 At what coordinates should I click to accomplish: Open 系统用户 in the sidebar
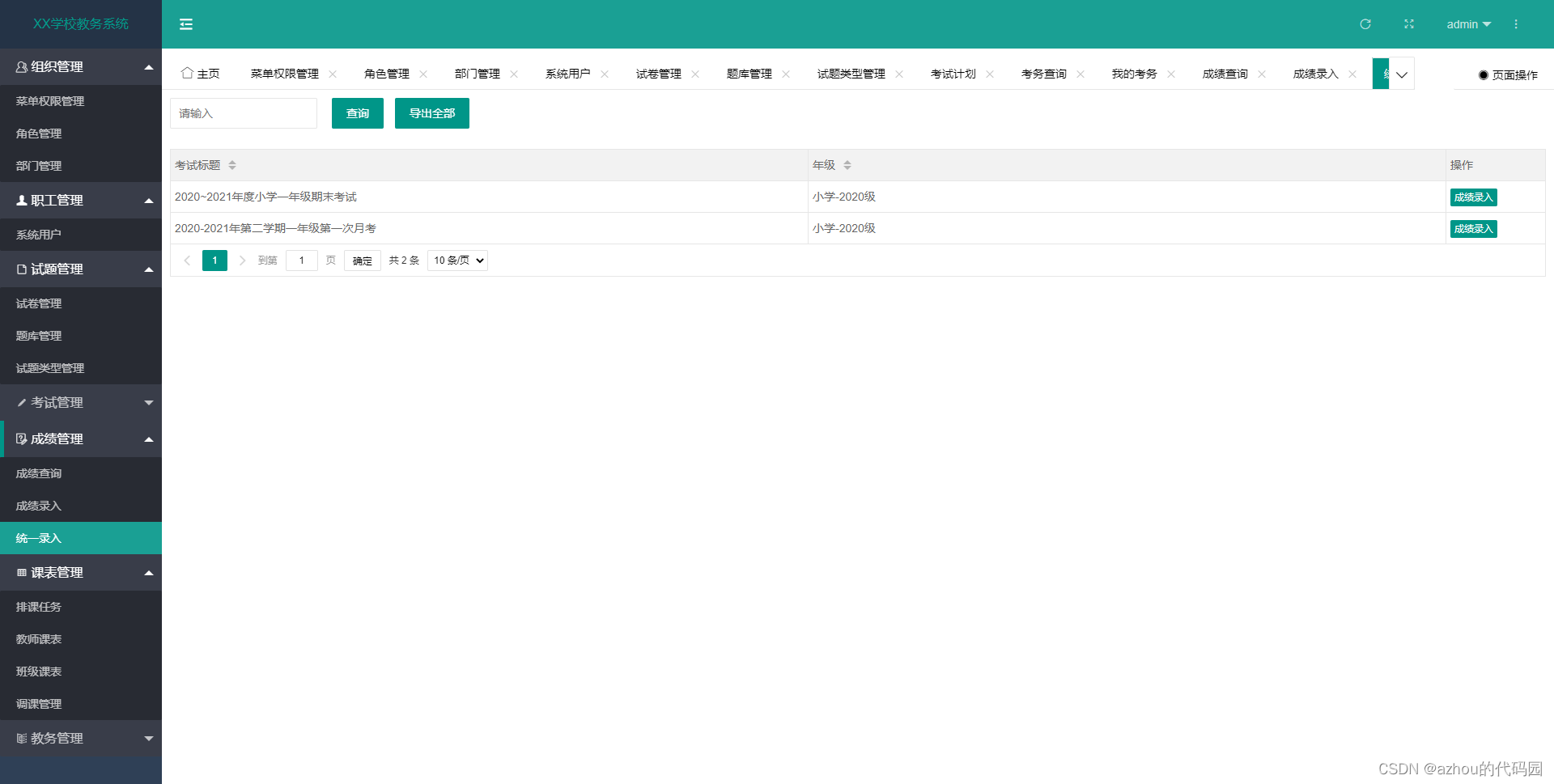pos(81,235)
